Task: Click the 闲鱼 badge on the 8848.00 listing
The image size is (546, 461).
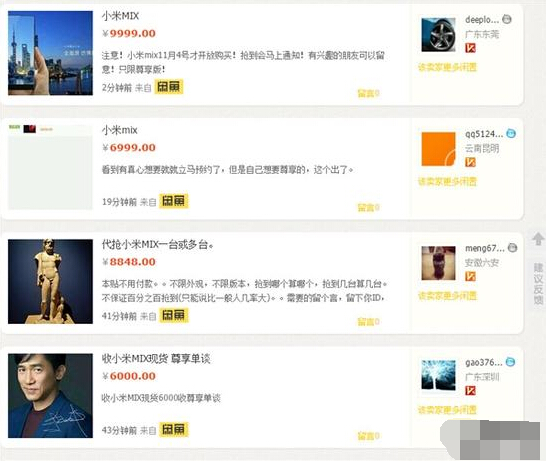Action: point(174,315)
